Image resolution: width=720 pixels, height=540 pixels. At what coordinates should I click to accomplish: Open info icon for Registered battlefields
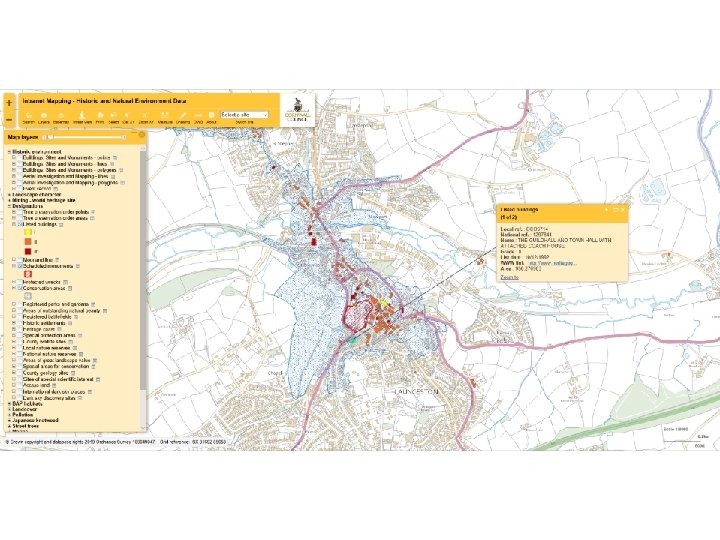[x=76, y=317]
